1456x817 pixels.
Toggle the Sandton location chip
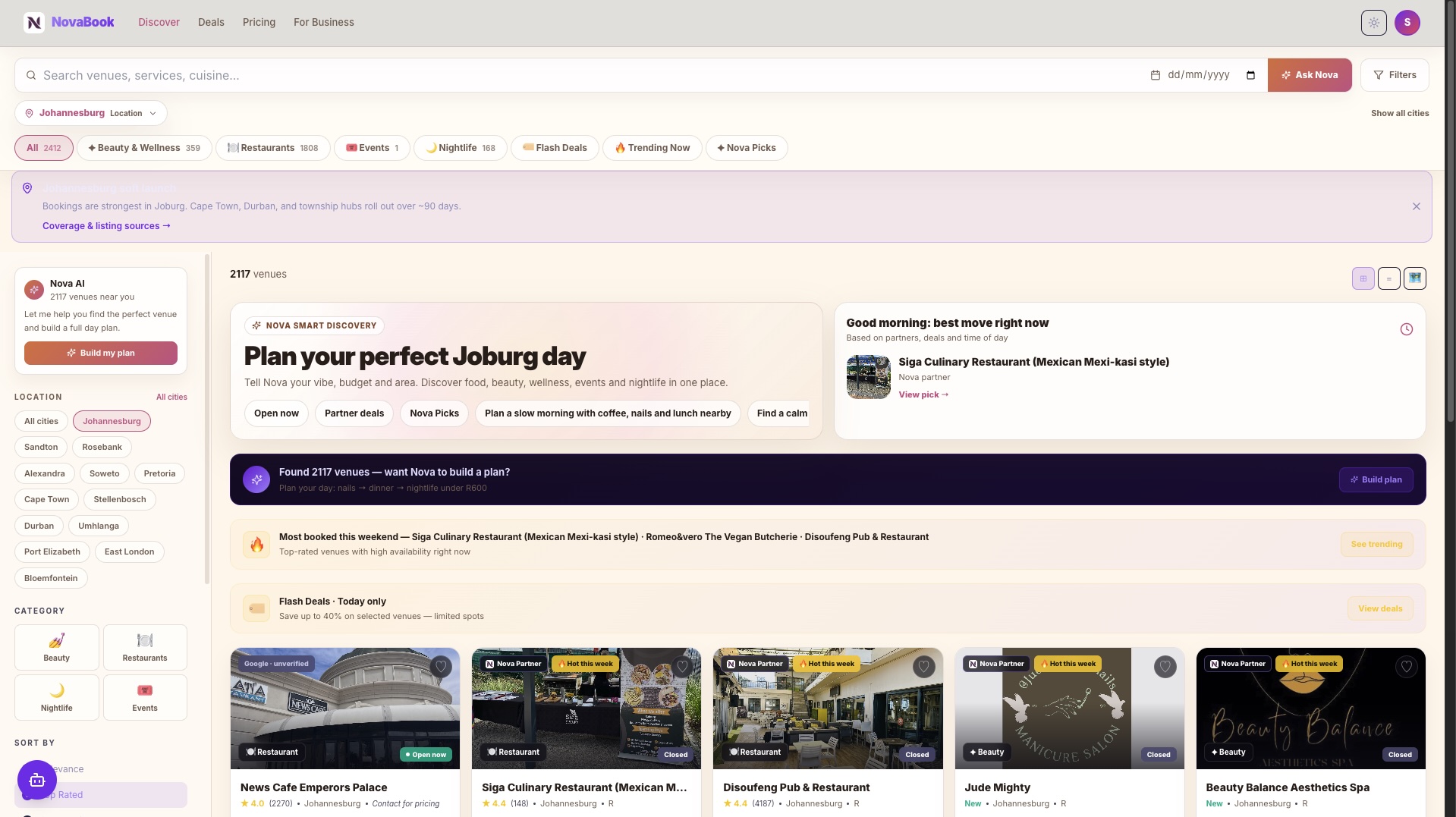click(41, 447)
